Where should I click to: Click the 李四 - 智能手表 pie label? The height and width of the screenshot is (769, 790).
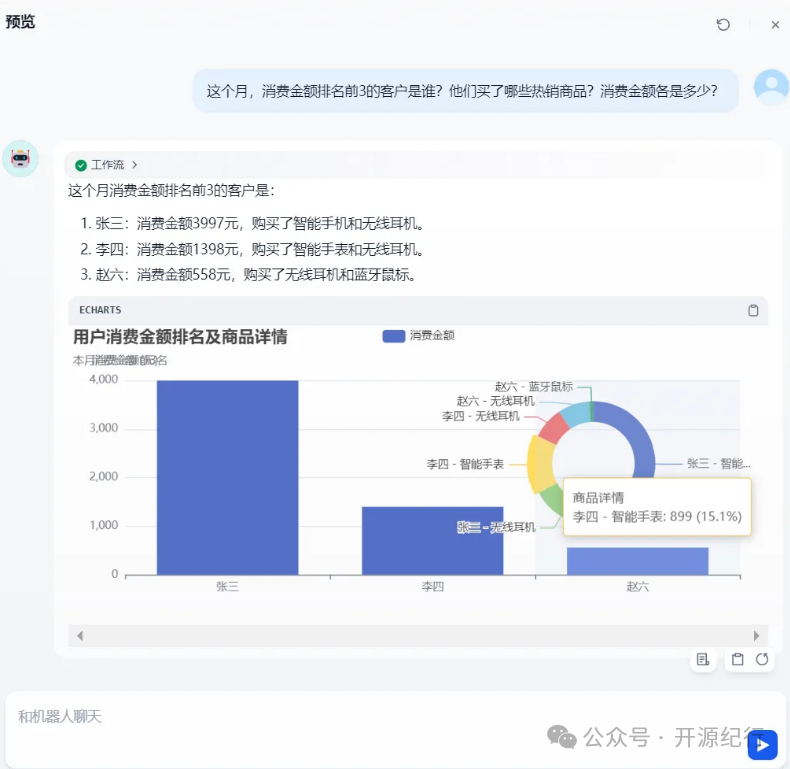coord(465,464)
